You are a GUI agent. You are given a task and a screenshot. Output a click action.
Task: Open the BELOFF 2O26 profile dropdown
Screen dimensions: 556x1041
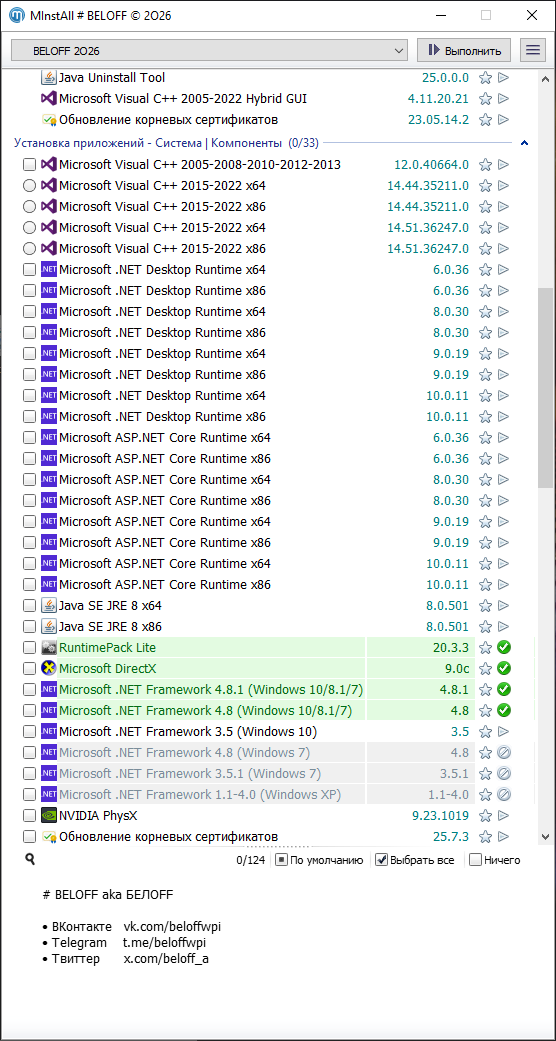(x=209, y=50)
